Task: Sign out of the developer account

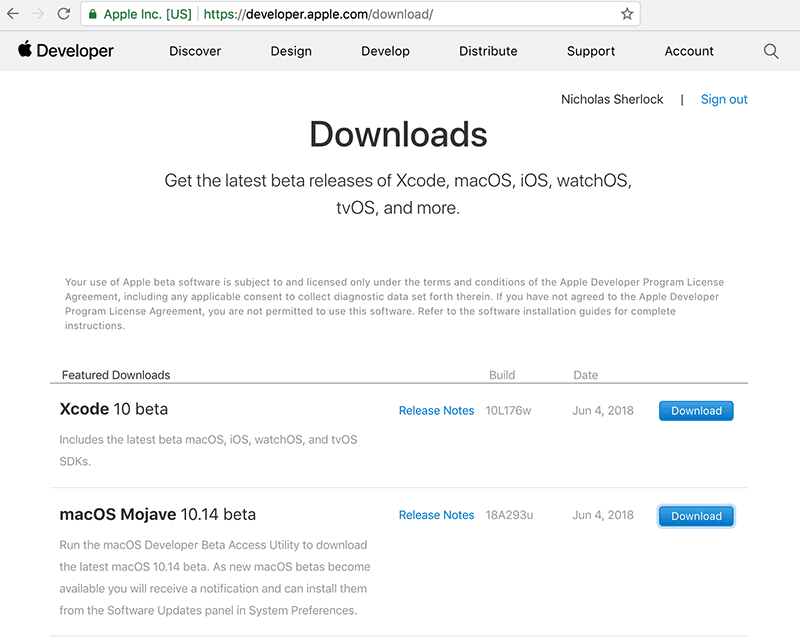Action: (x=724, y=99)
